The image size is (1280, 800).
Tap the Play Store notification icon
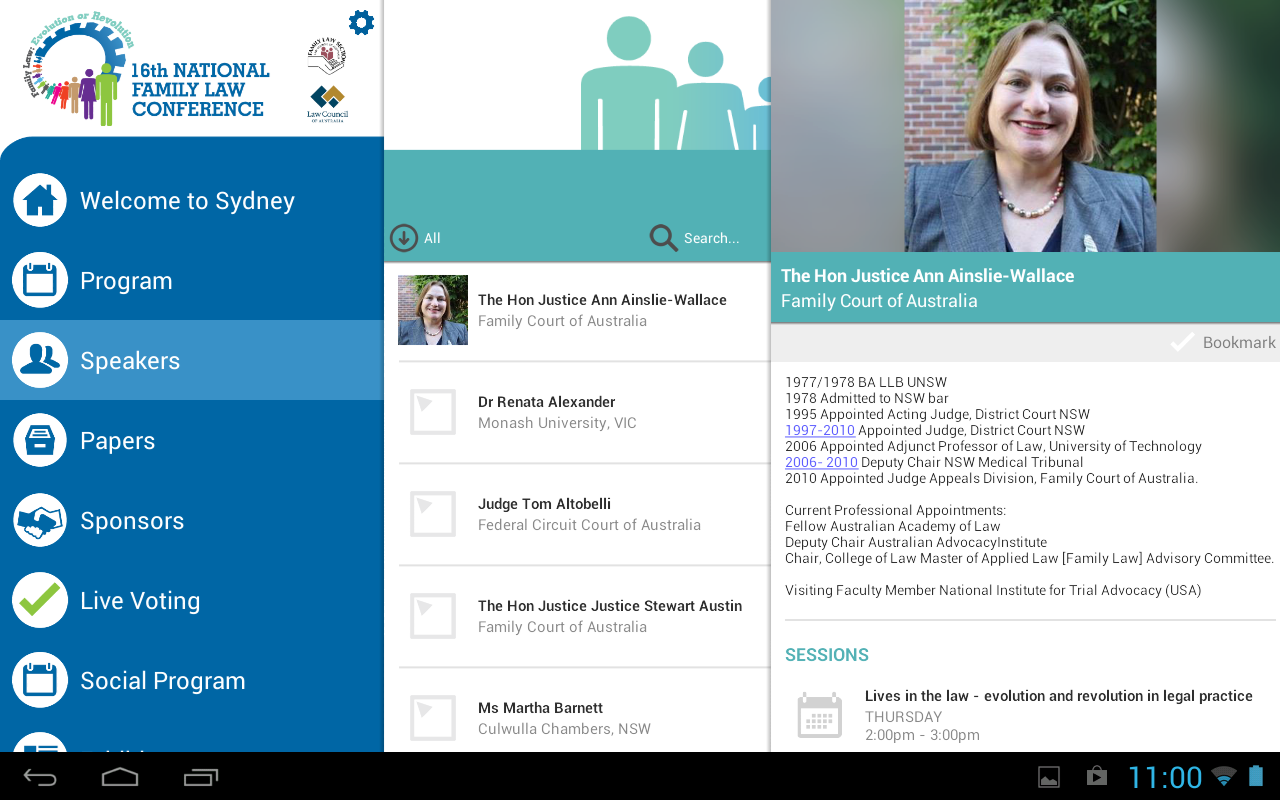coord(1097,777)
